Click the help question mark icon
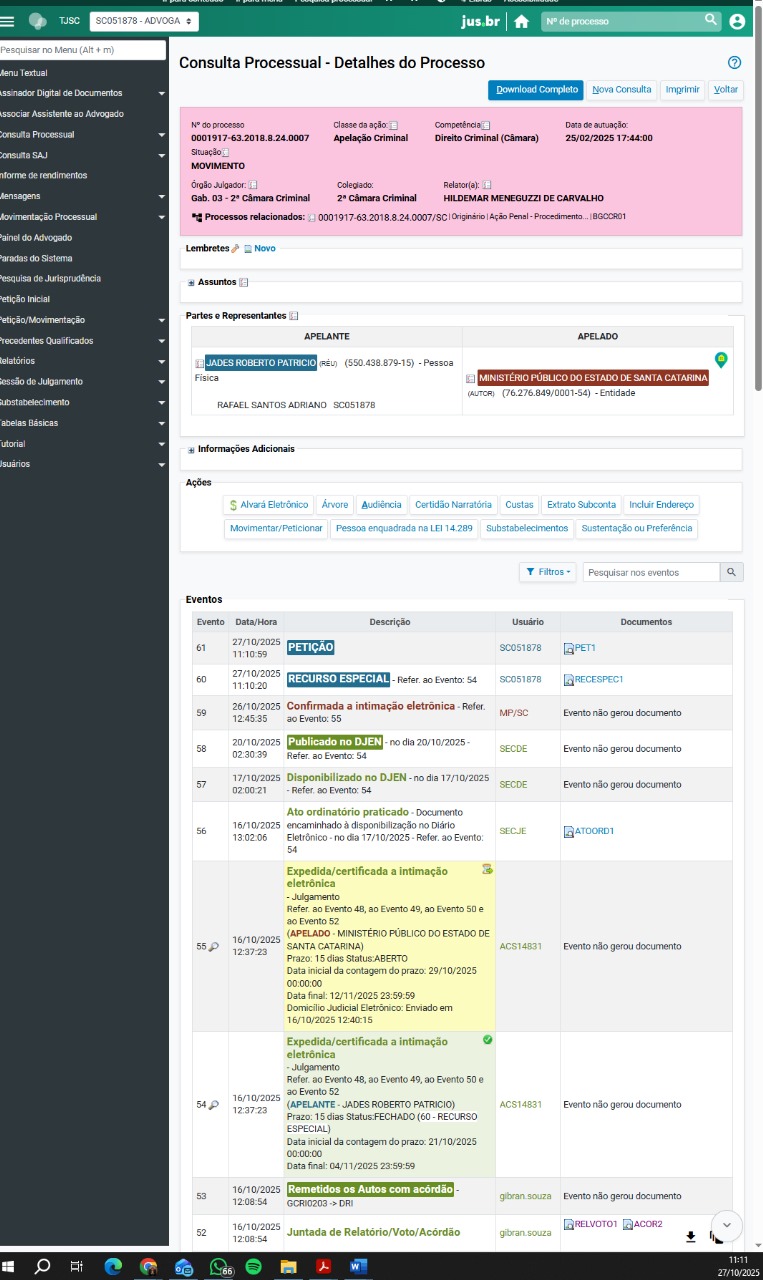 click(x=734, y=63)
